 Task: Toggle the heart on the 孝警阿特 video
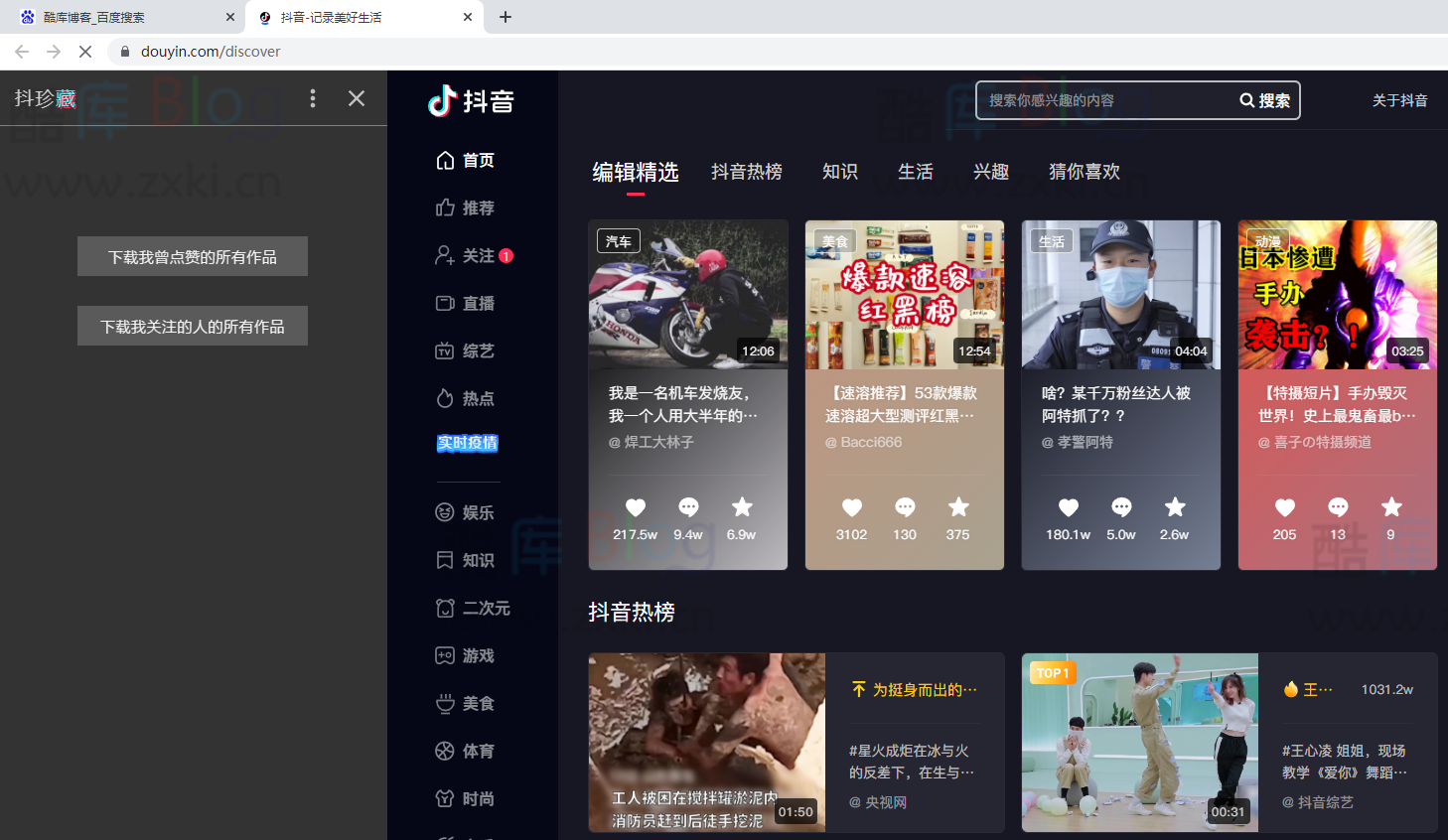coord(1068,507)
